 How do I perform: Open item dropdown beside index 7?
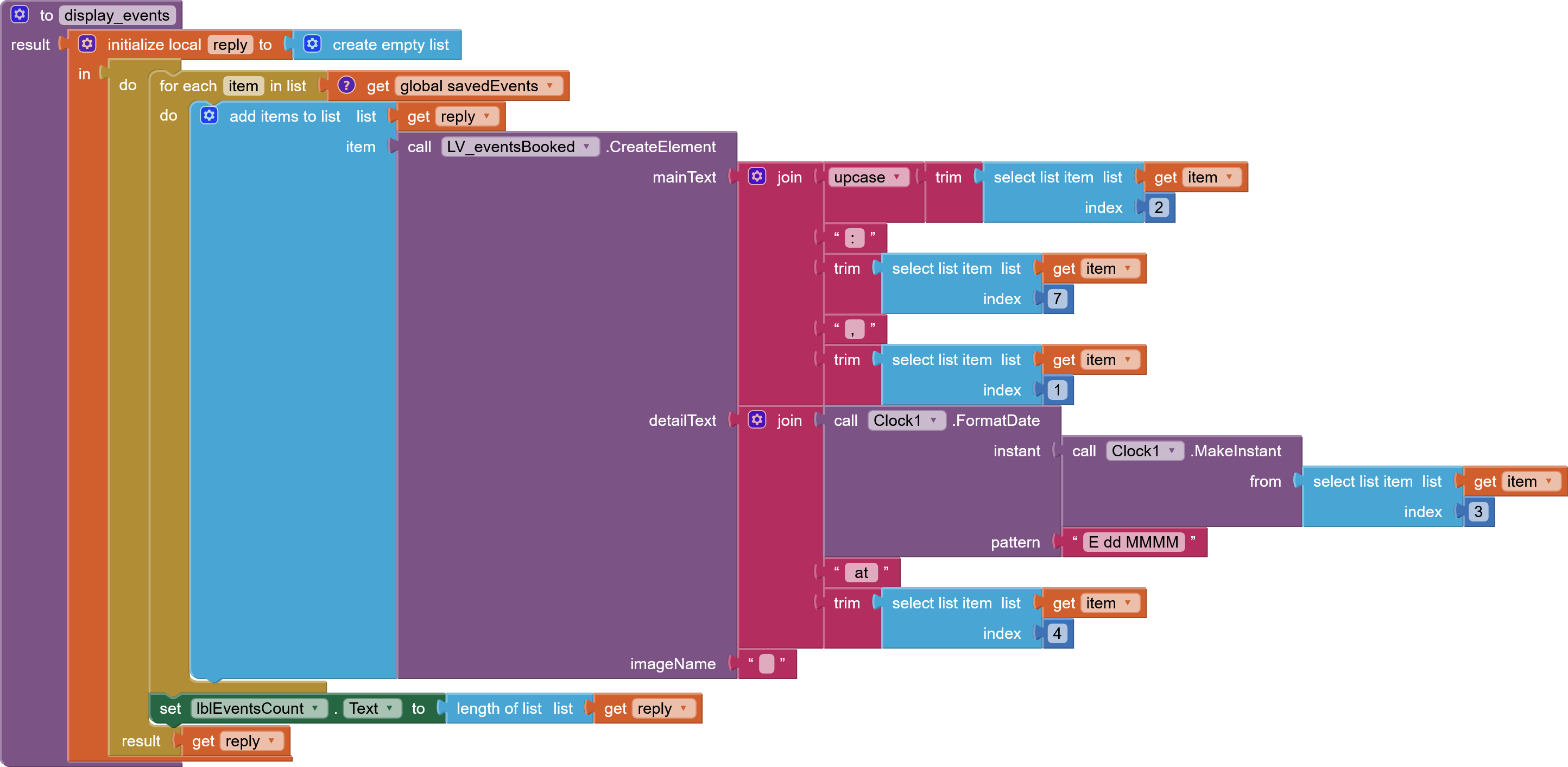click(x=1110, y=269)
